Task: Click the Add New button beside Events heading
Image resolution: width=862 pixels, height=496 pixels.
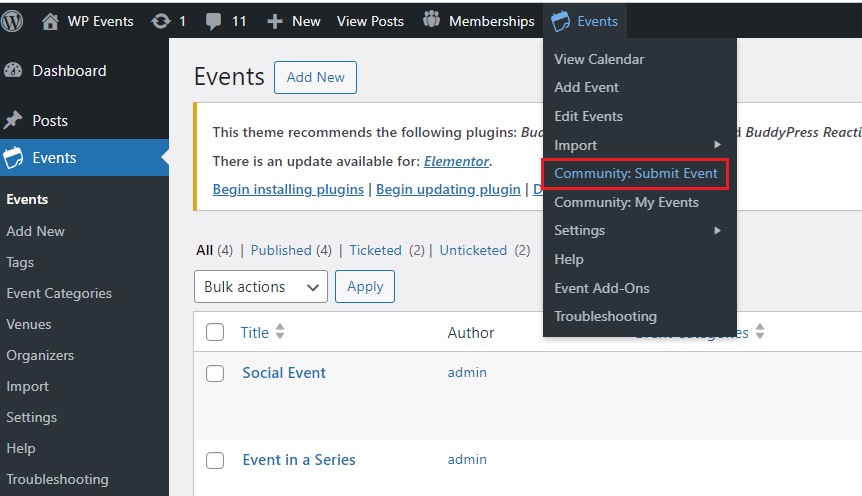Action: click(x=316, y=78)
